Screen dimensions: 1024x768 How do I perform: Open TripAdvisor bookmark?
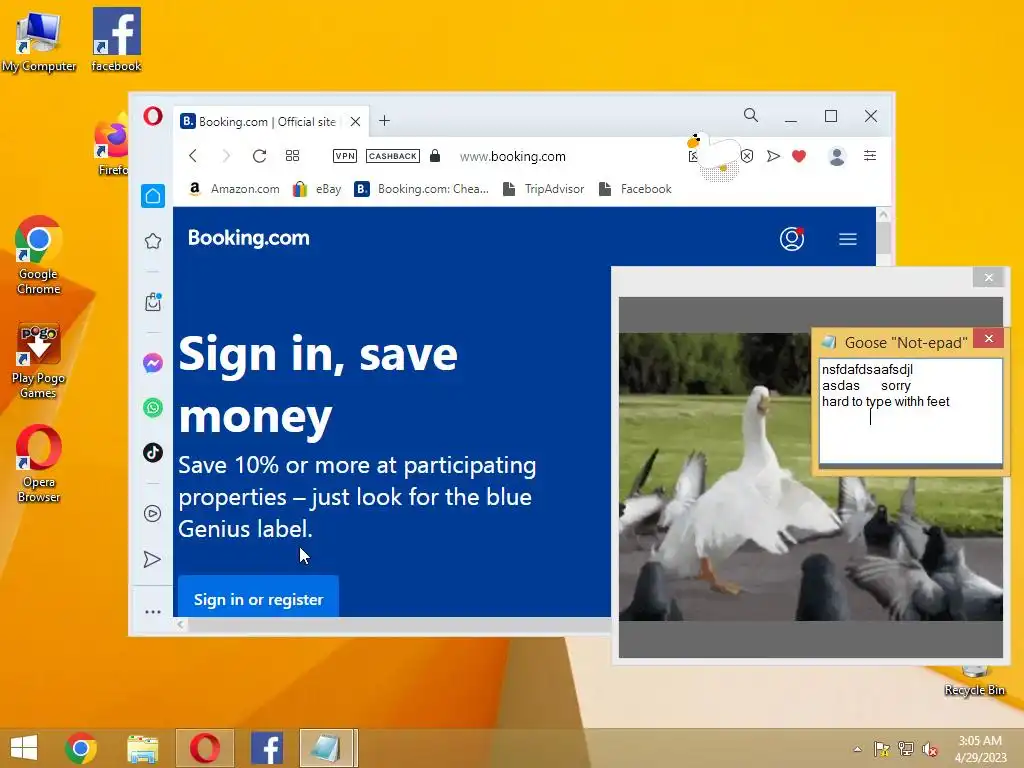pyautogui.click(x=543, y=189)
